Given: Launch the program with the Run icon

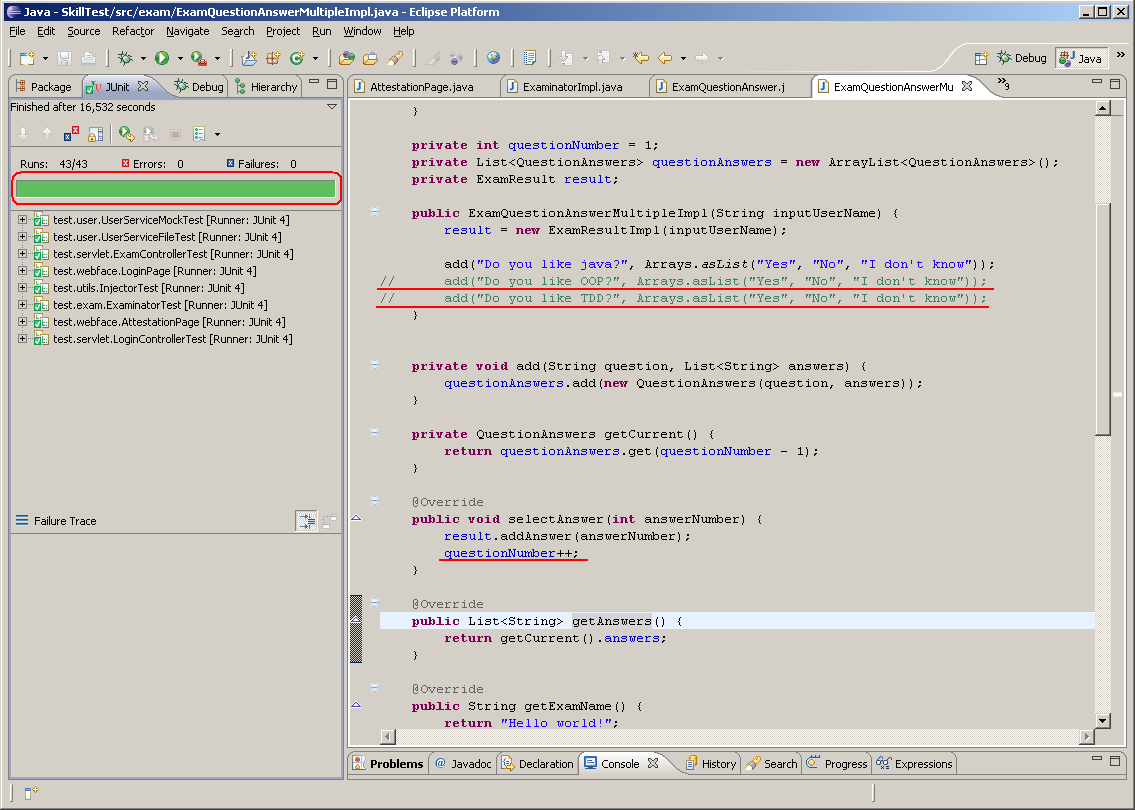Looking at the screenshot, I should [x=164, y=57].
